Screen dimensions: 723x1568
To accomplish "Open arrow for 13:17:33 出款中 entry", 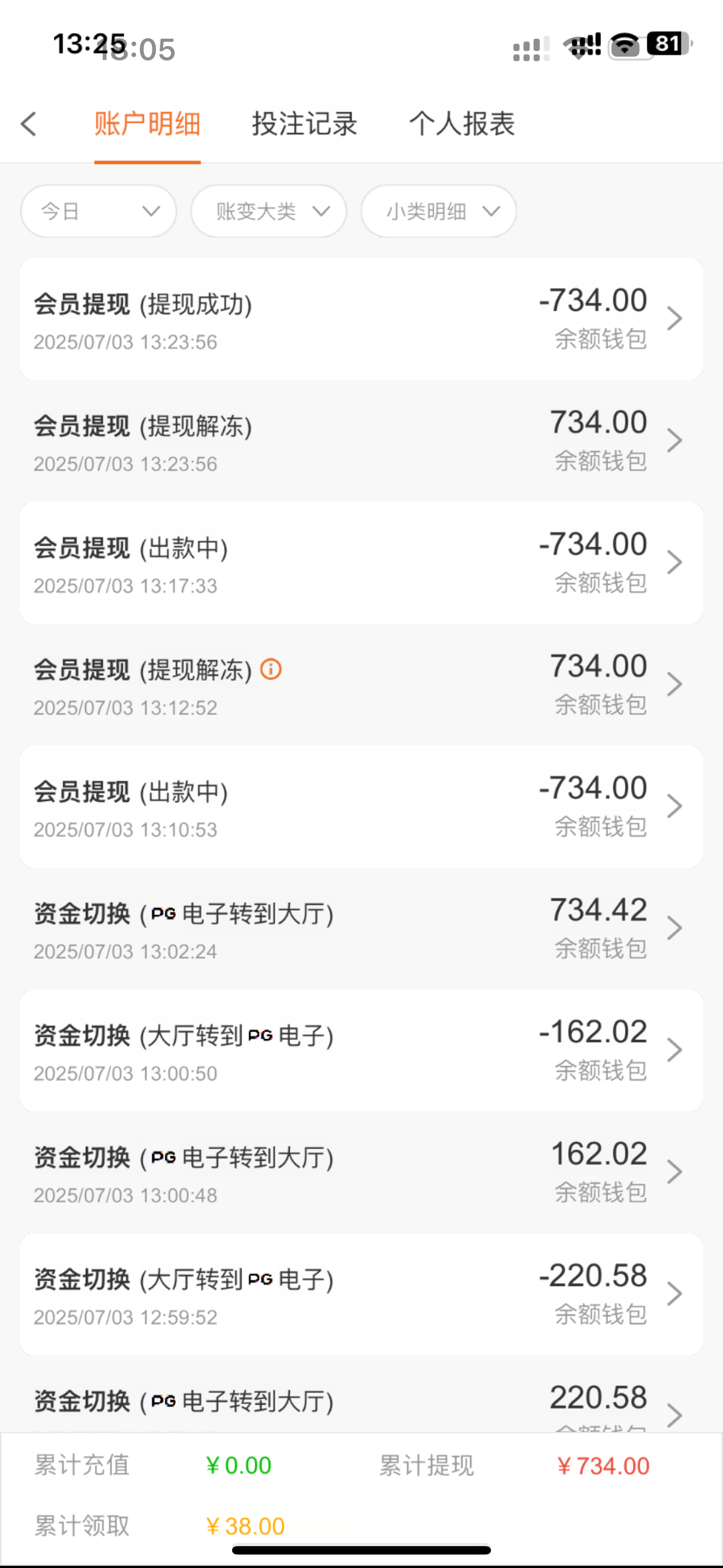I will pyautogui.click(x=674, y=562).
